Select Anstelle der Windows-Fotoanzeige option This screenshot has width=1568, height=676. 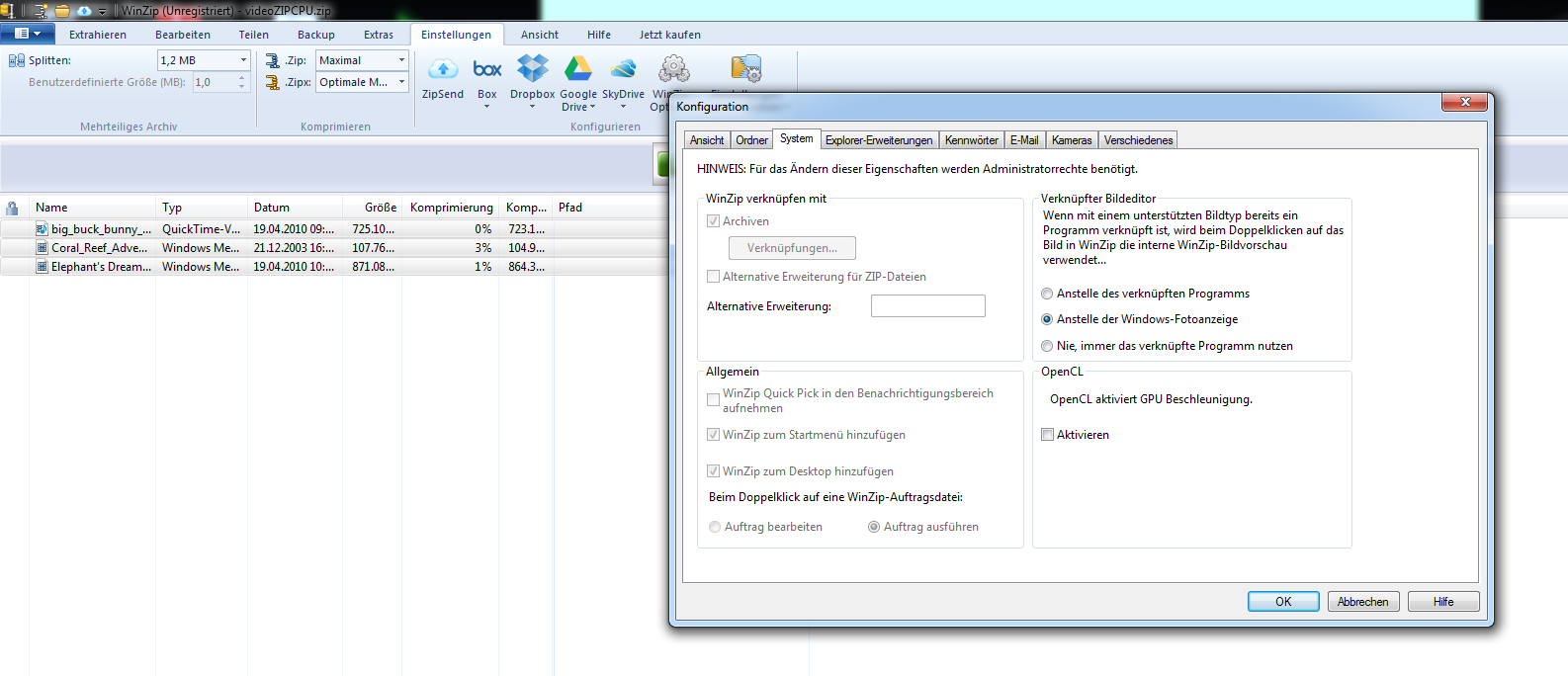click(1047, 319)
